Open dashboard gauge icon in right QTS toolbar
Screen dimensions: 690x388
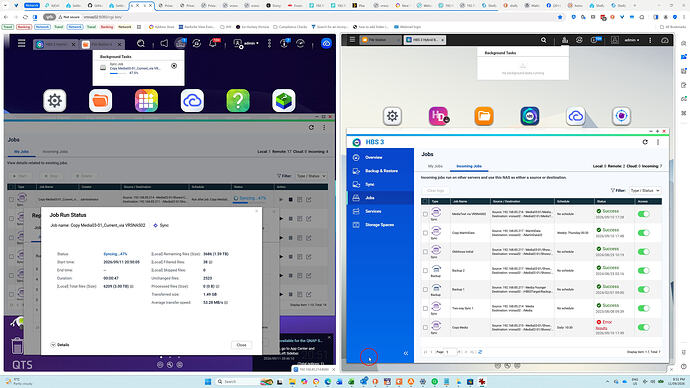point(665,40)
